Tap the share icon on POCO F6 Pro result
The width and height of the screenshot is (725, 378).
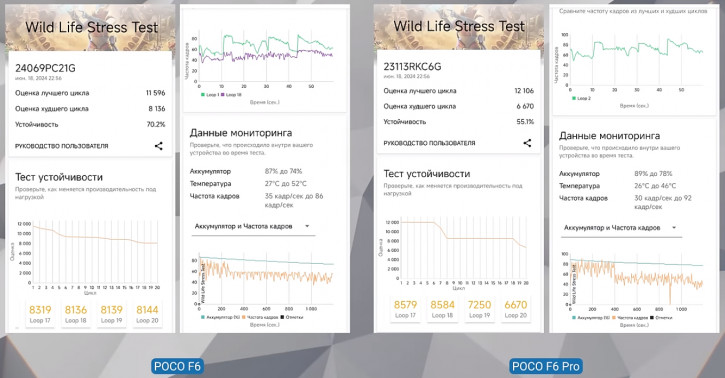click(x=527, y=143)
